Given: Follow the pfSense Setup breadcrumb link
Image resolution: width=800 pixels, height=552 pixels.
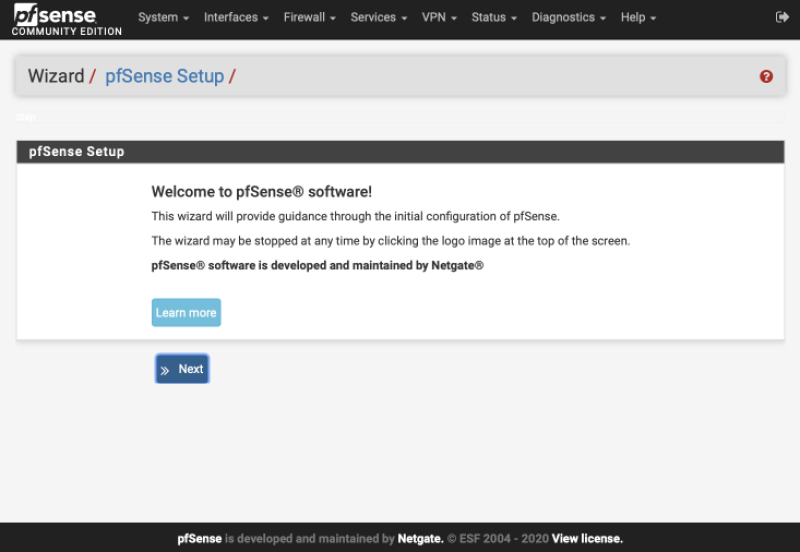Looking at the screenshot, I should [x=164, y=77].
